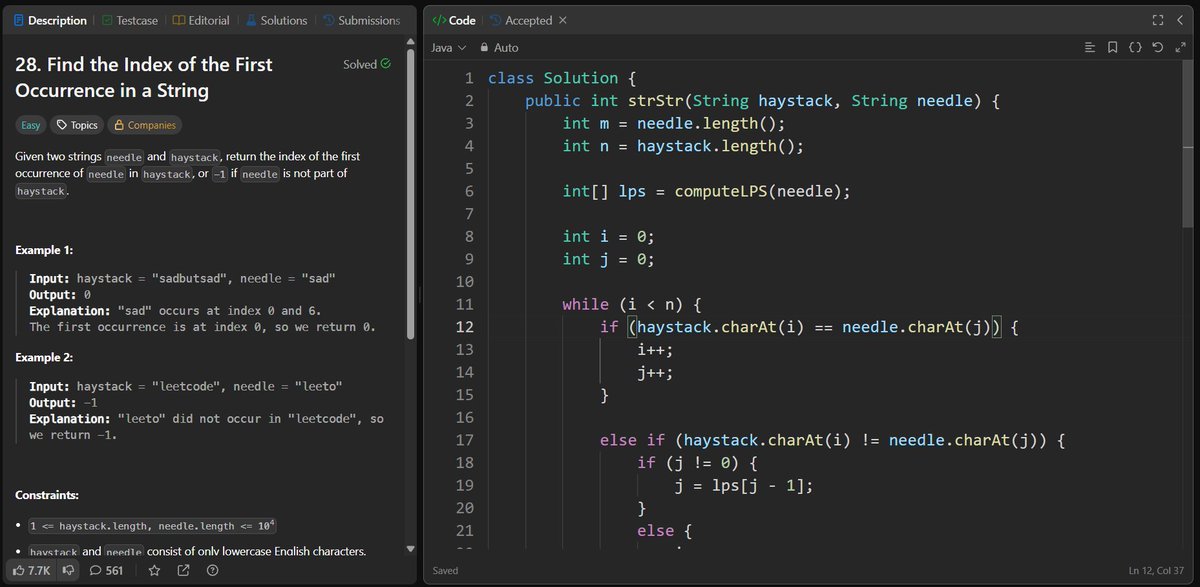Collapse the code panel with left chevron
1200x587 pixels.
[1180, 20]
